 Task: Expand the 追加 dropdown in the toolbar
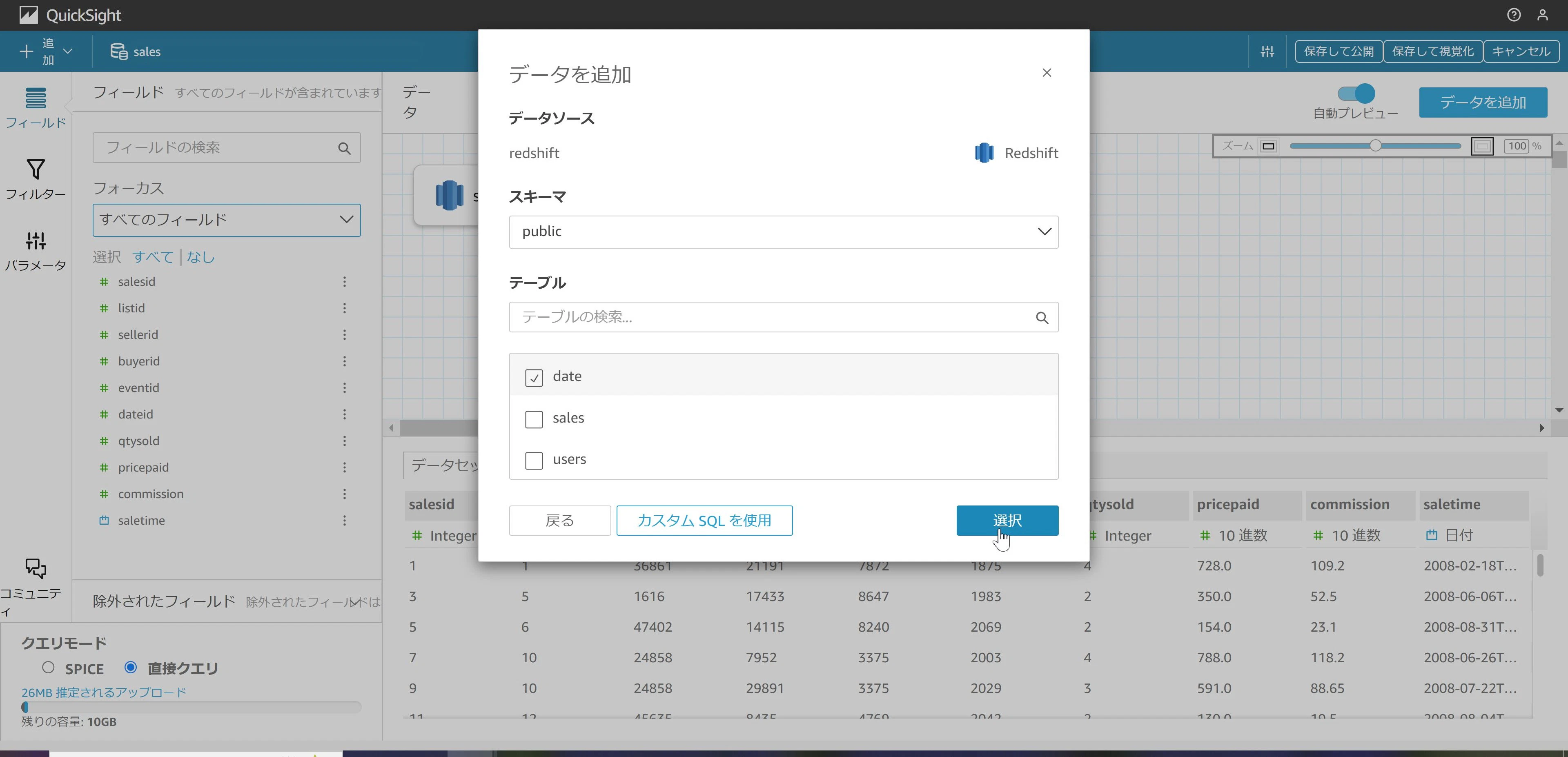pos(68,52)
